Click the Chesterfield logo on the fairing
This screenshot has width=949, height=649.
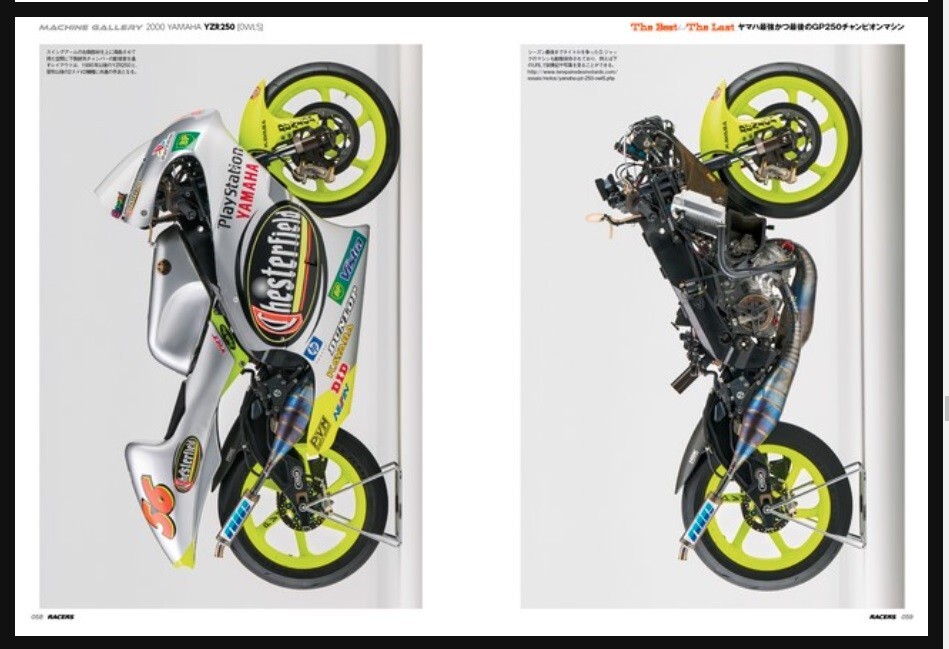[284, 291]
